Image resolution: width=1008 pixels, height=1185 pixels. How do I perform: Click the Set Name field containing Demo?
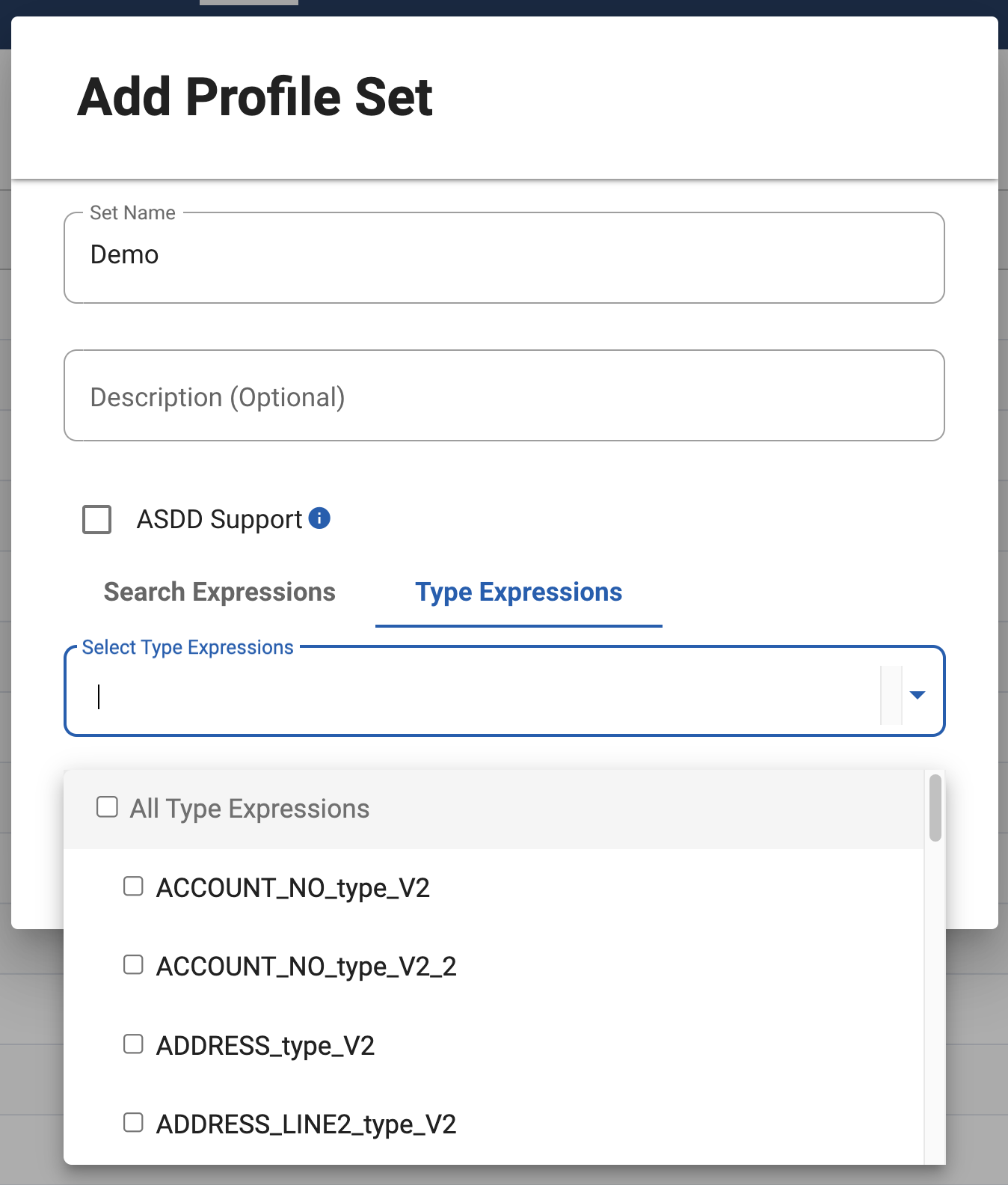[504, 257]
